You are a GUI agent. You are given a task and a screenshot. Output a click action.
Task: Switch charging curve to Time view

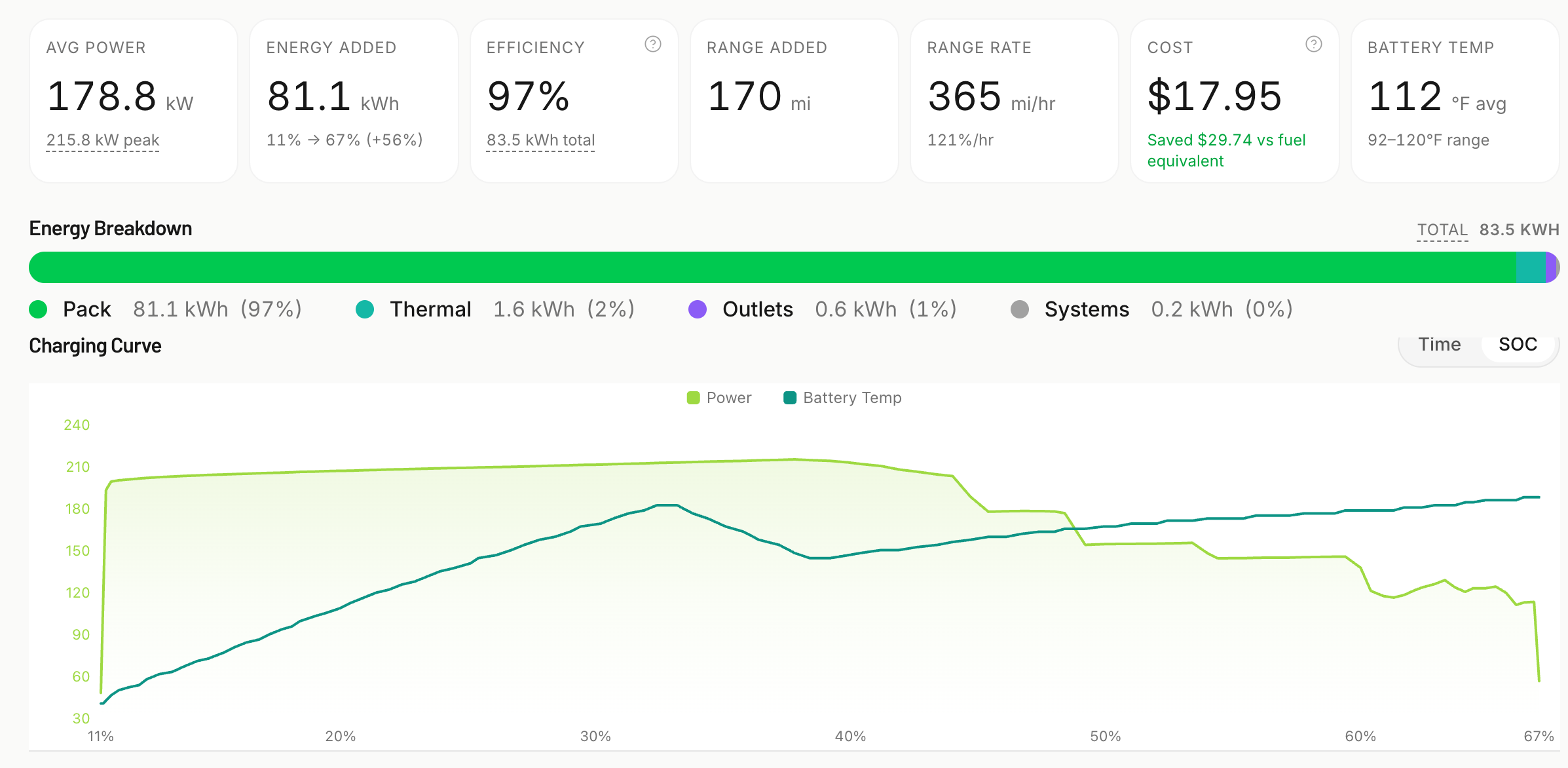tap(1439, 344)
